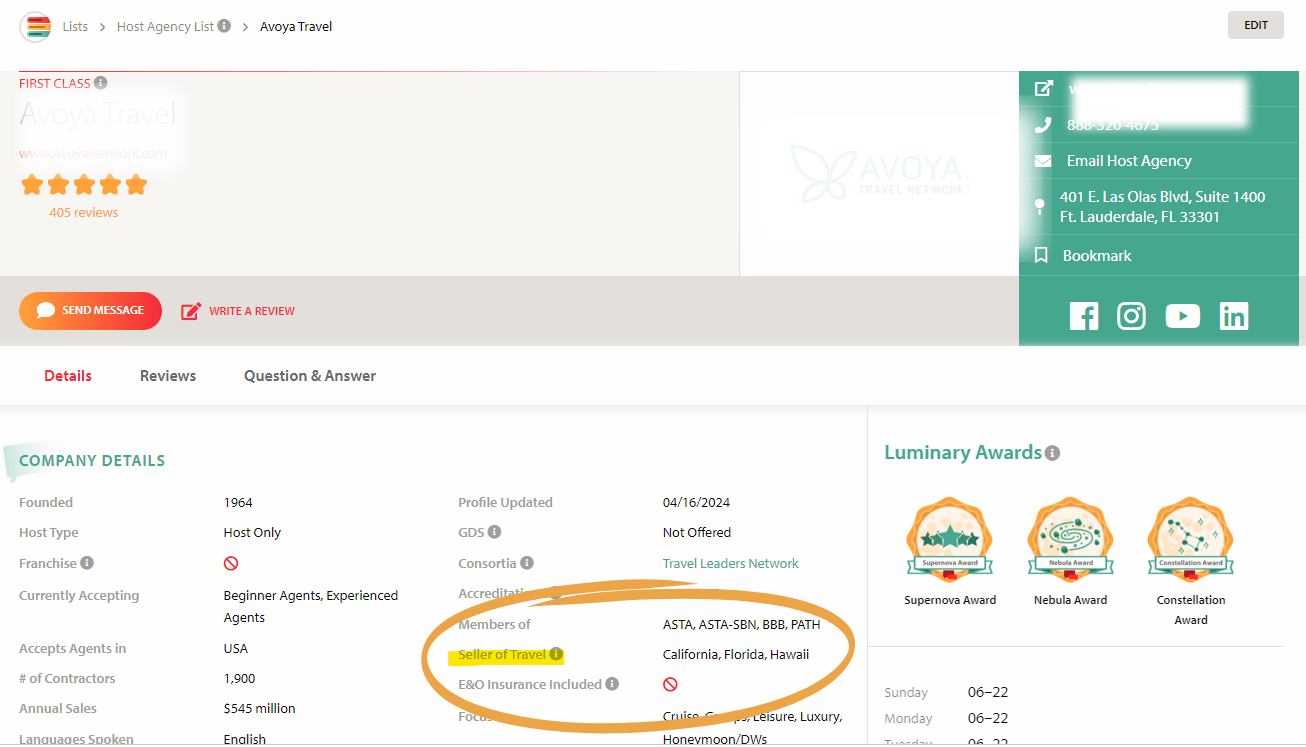Open the Facebook page icon
This screenshot has height=747, width=1306.
(1084, 316)
